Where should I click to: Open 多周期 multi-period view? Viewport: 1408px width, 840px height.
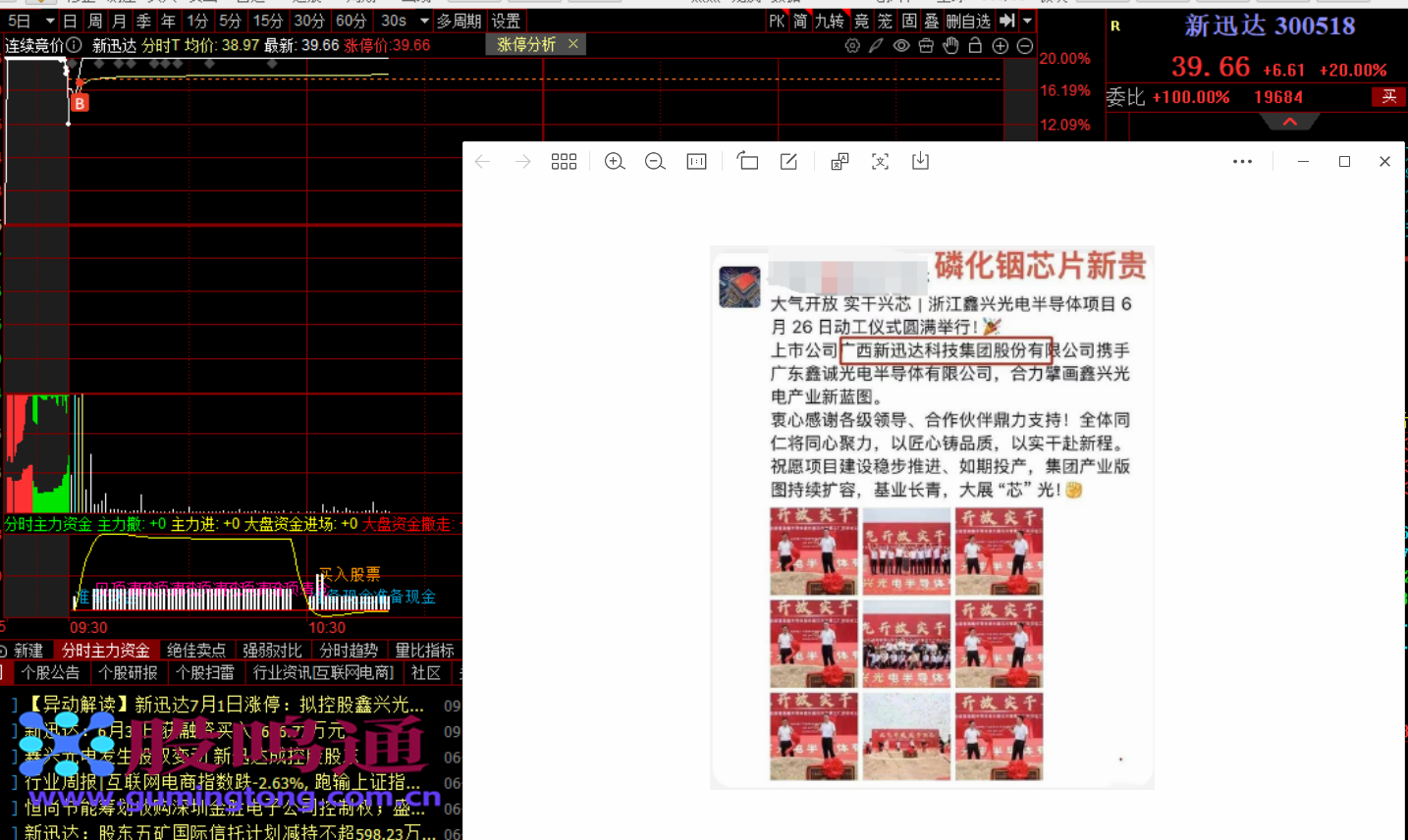click(x=459, y=21)
